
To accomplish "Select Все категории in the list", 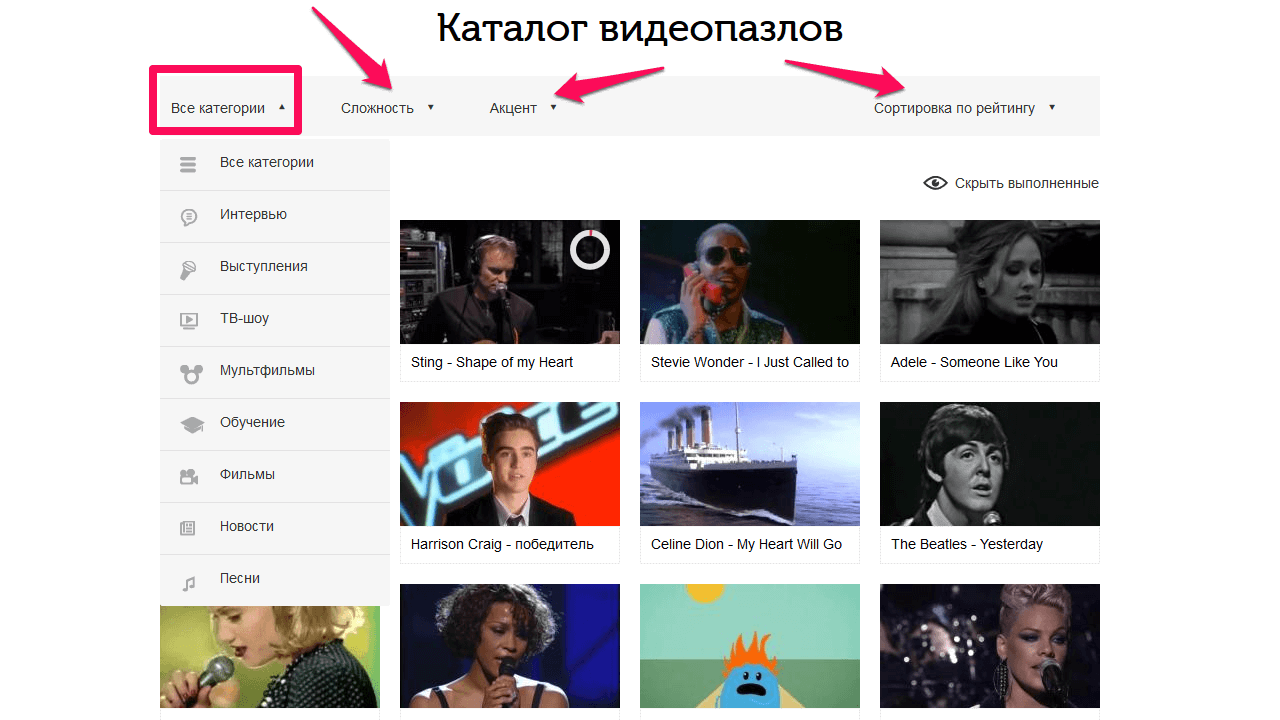I will (275, 165).
